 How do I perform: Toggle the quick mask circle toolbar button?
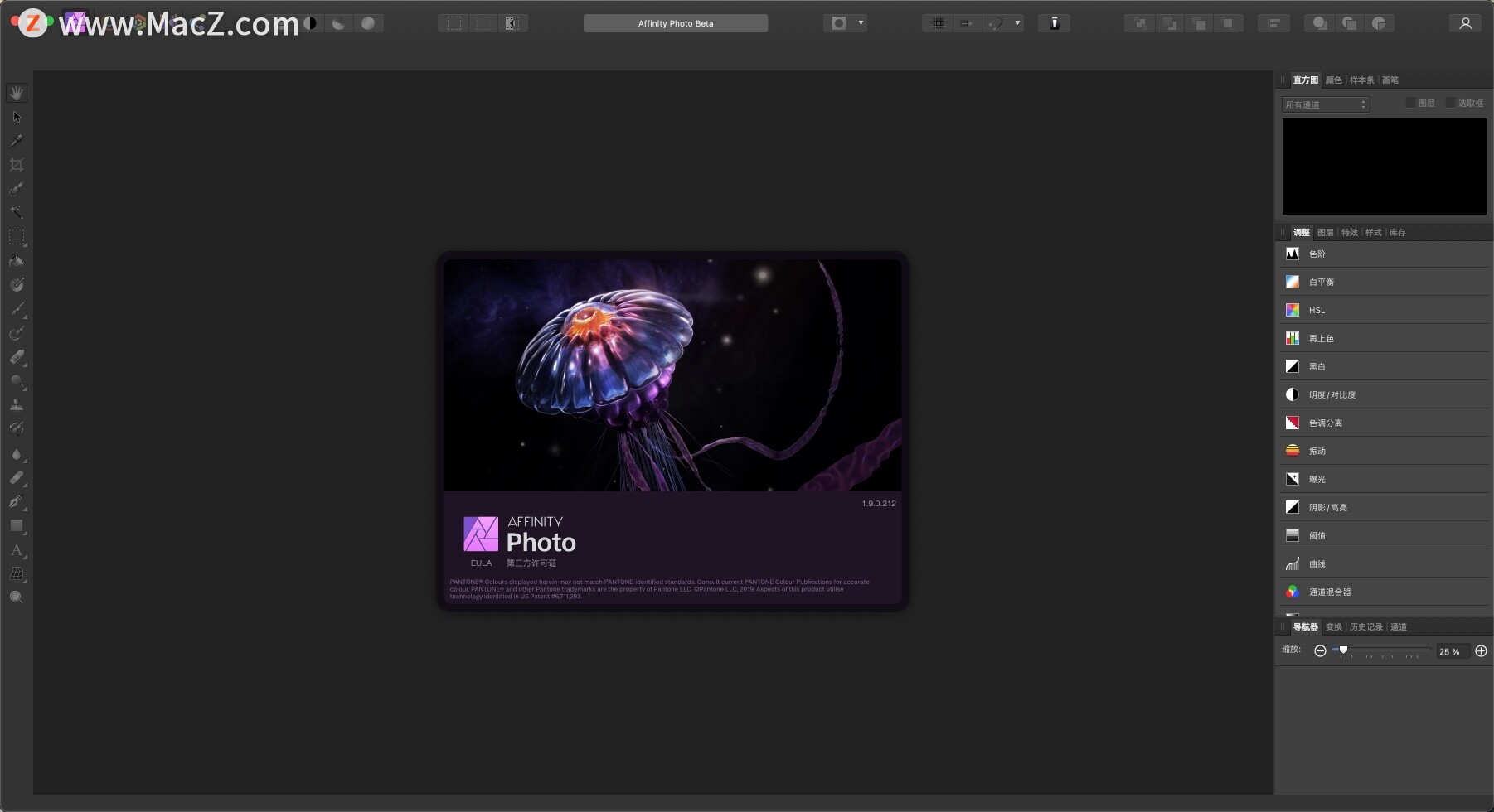[x=839, y=23]
